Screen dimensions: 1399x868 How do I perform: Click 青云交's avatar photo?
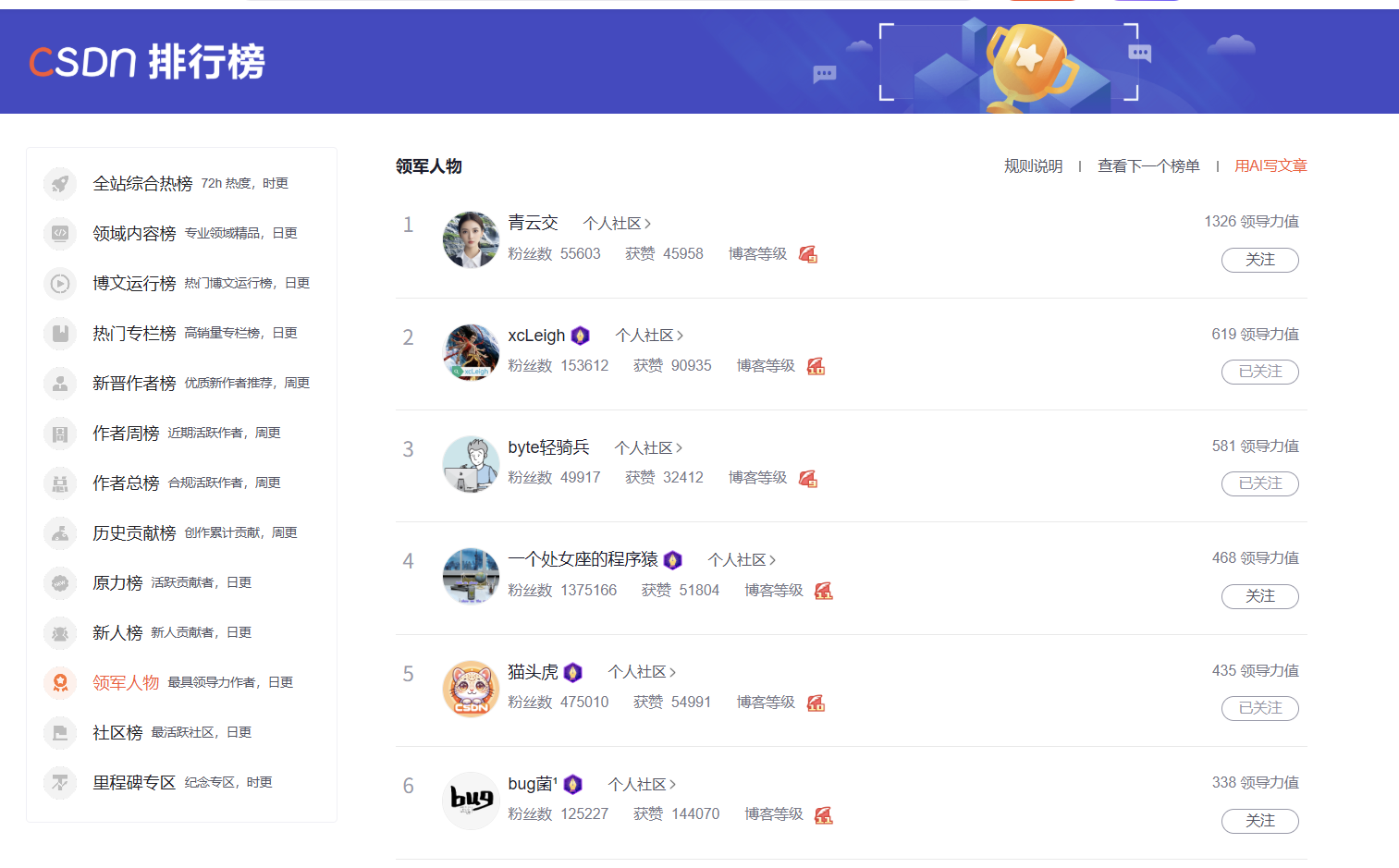tap(471, 239)
